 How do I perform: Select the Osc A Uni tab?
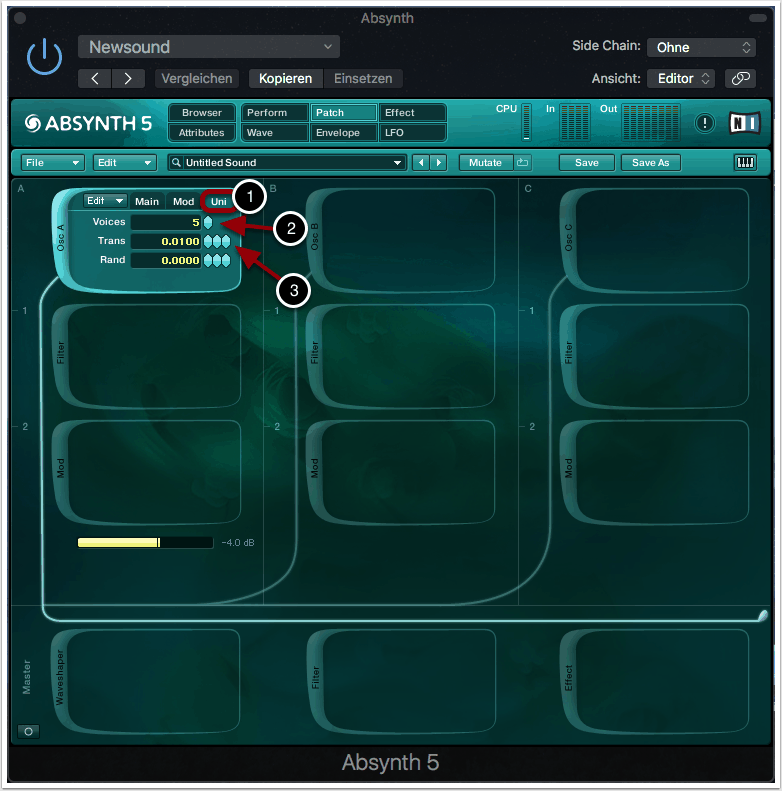[x=218, y=201]
